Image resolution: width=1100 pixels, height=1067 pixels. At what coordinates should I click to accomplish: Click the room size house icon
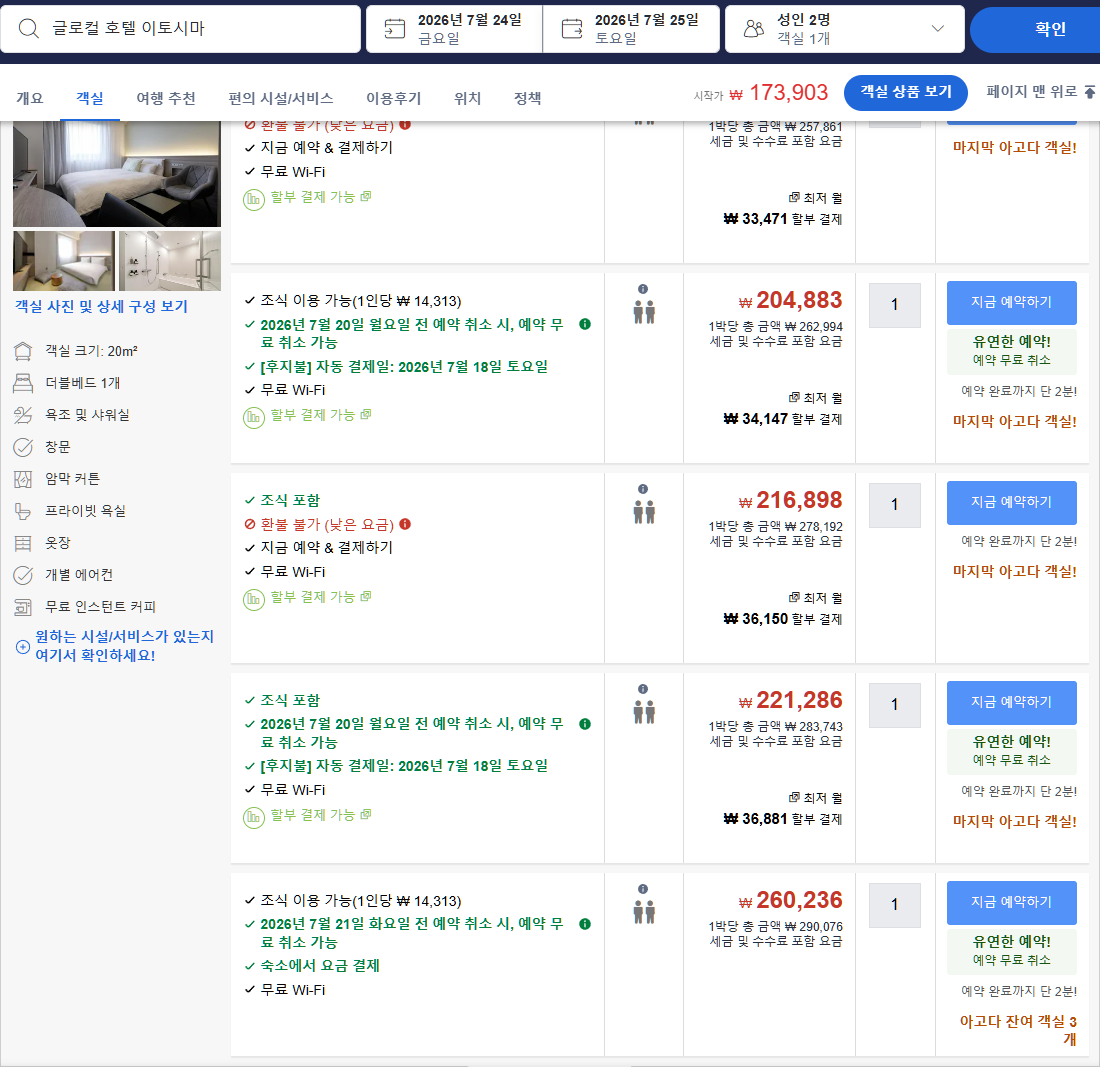tap(23, 351)
